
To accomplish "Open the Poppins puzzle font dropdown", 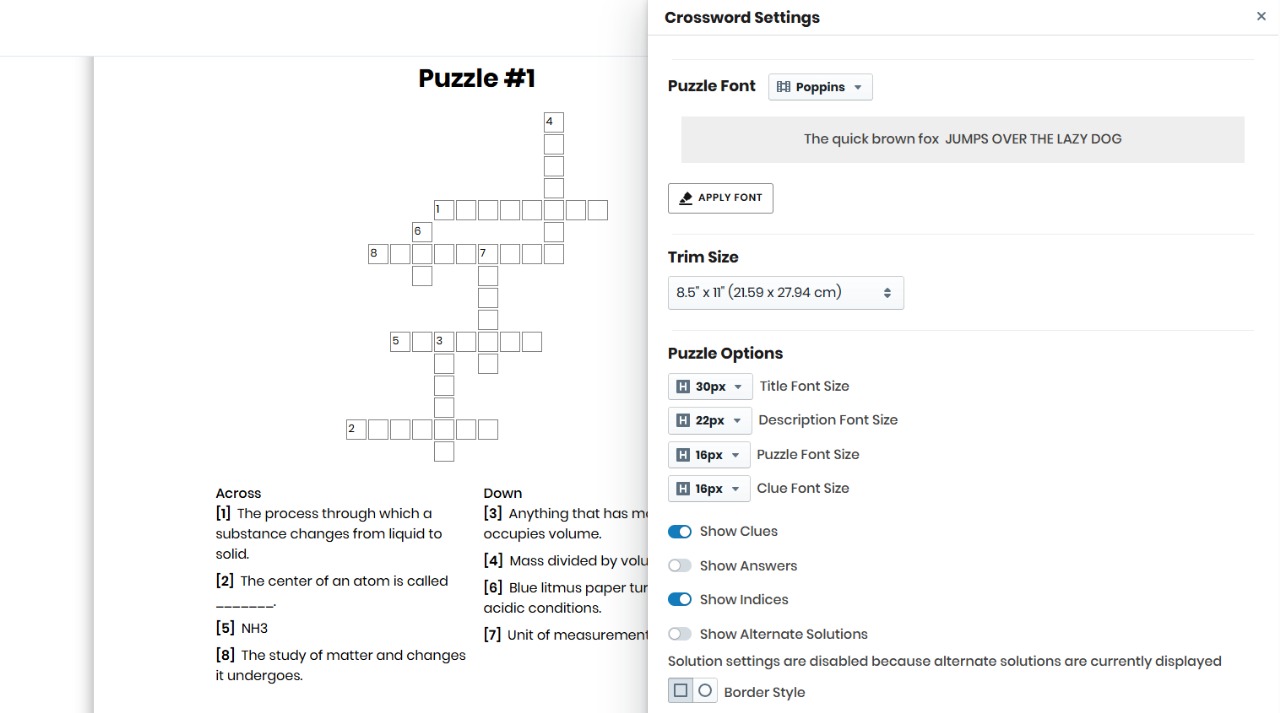I will coord(820,87).
